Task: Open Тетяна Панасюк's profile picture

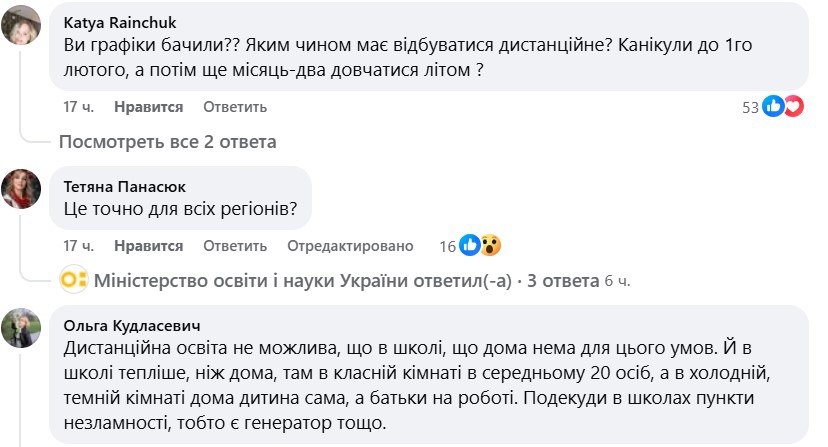Action: click(20, 189)
